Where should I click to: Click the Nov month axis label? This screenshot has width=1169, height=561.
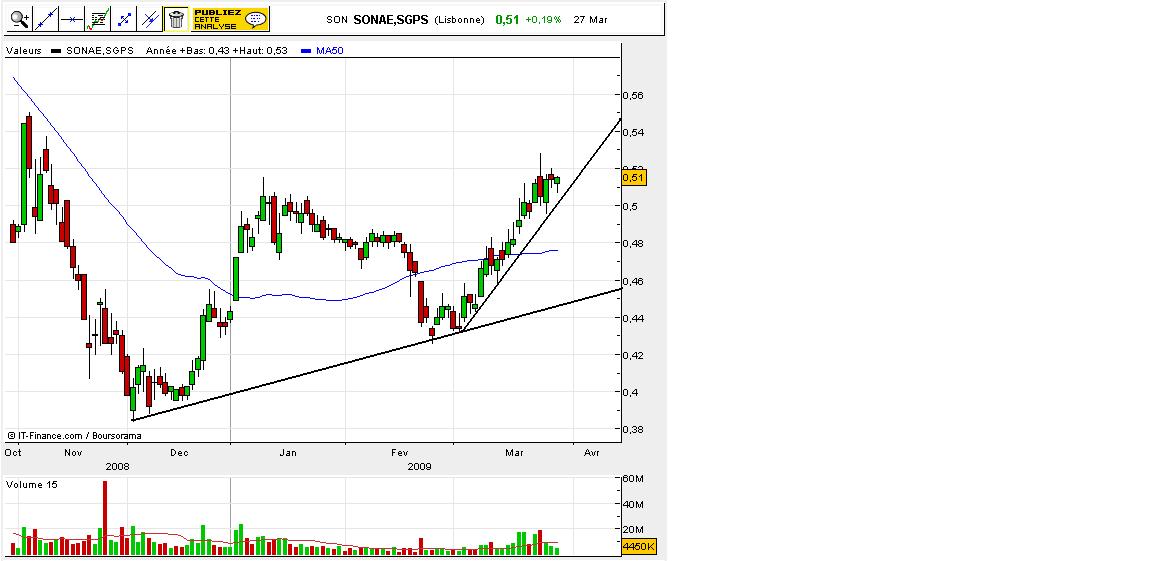(x=72, y=453)
